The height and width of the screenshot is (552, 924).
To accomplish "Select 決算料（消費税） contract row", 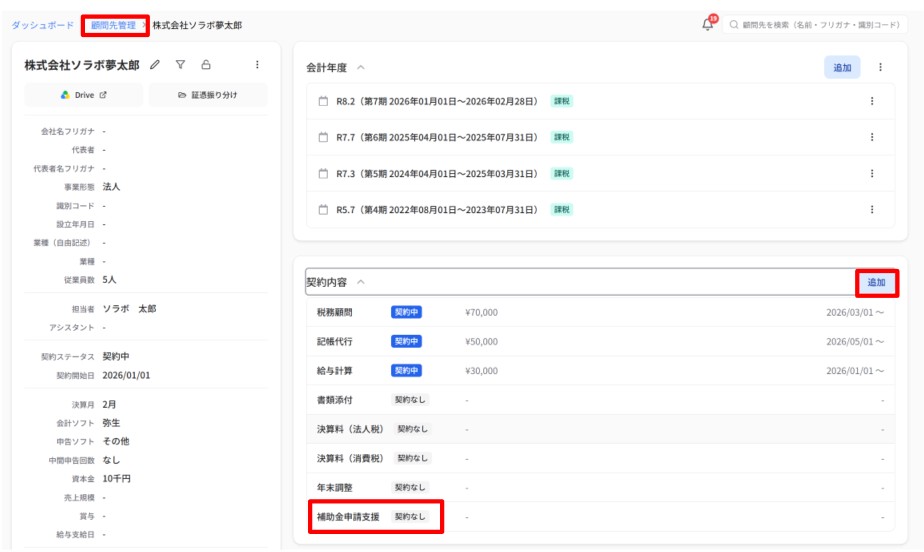I will point(600,458).
